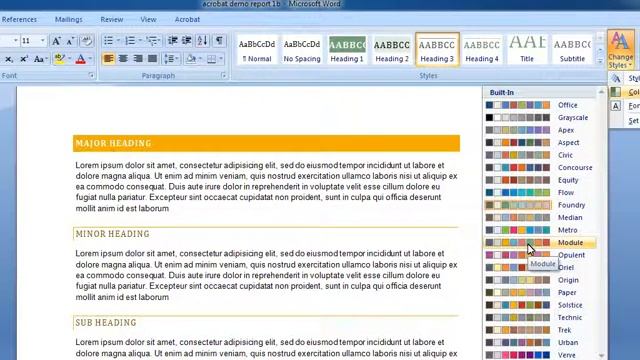Apply the Normal style

click(x=257, y=50)
